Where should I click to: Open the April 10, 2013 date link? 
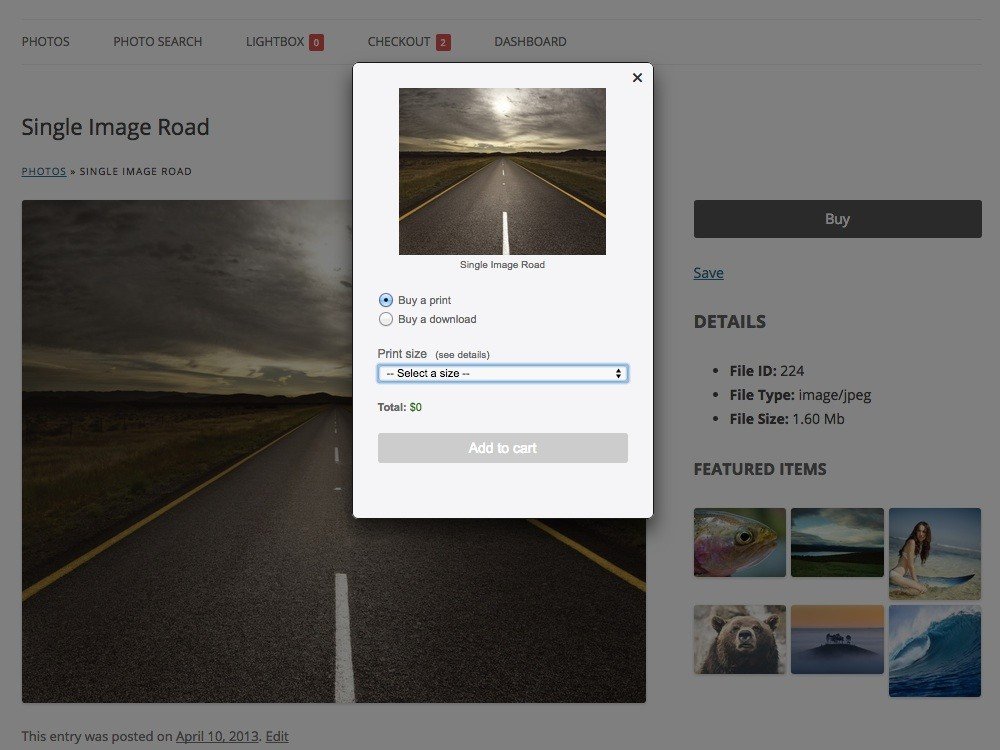tap(217, 737)
